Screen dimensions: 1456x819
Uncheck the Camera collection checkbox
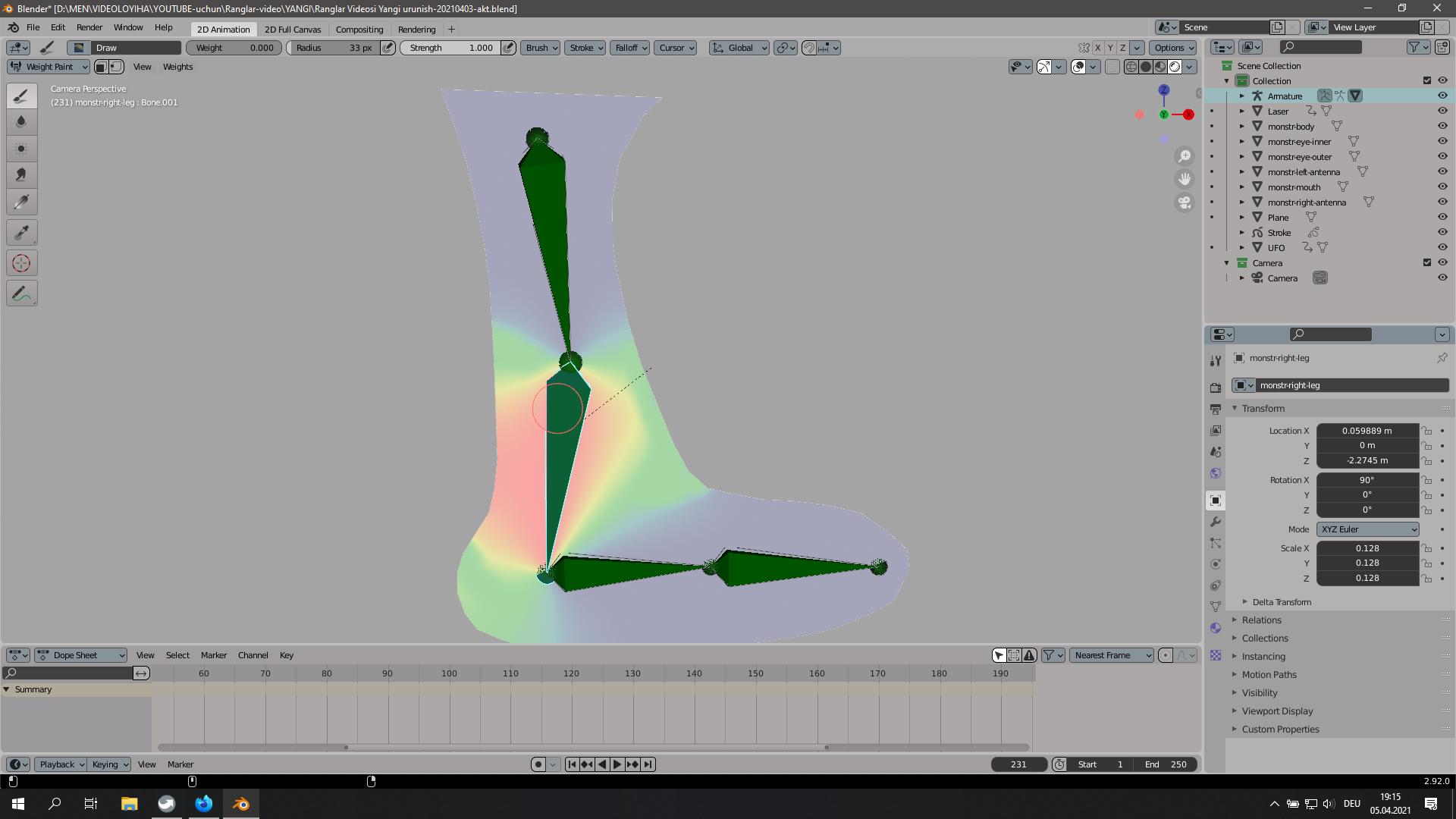[1427, 262]
